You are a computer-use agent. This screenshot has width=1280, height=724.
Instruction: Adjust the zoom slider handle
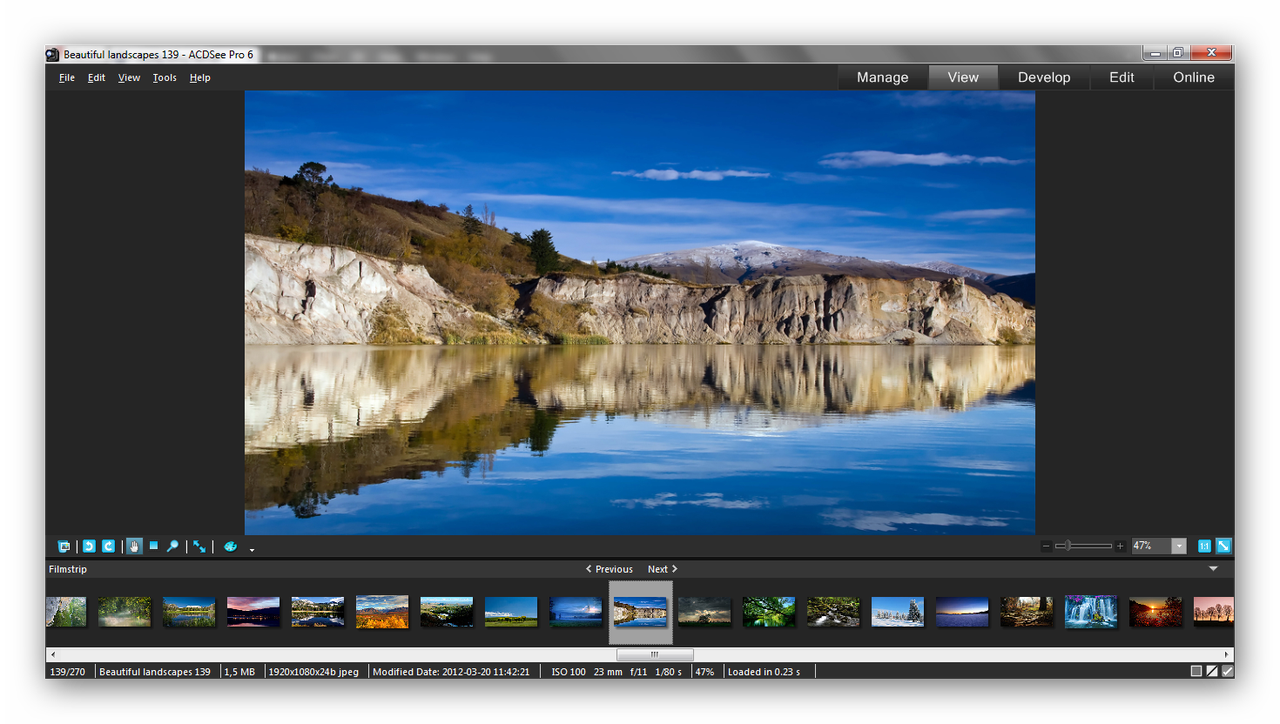coord(1068,546)
